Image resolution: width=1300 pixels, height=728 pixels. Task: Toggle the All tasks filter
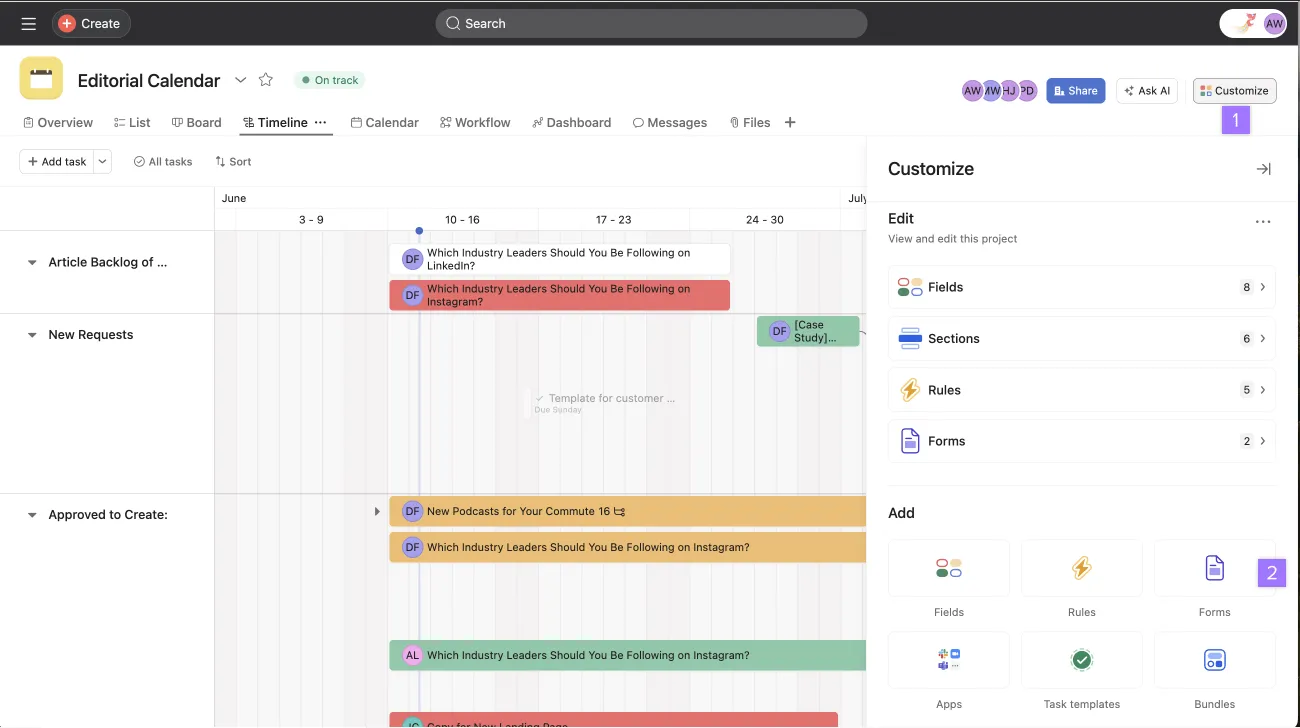point(163,161)
